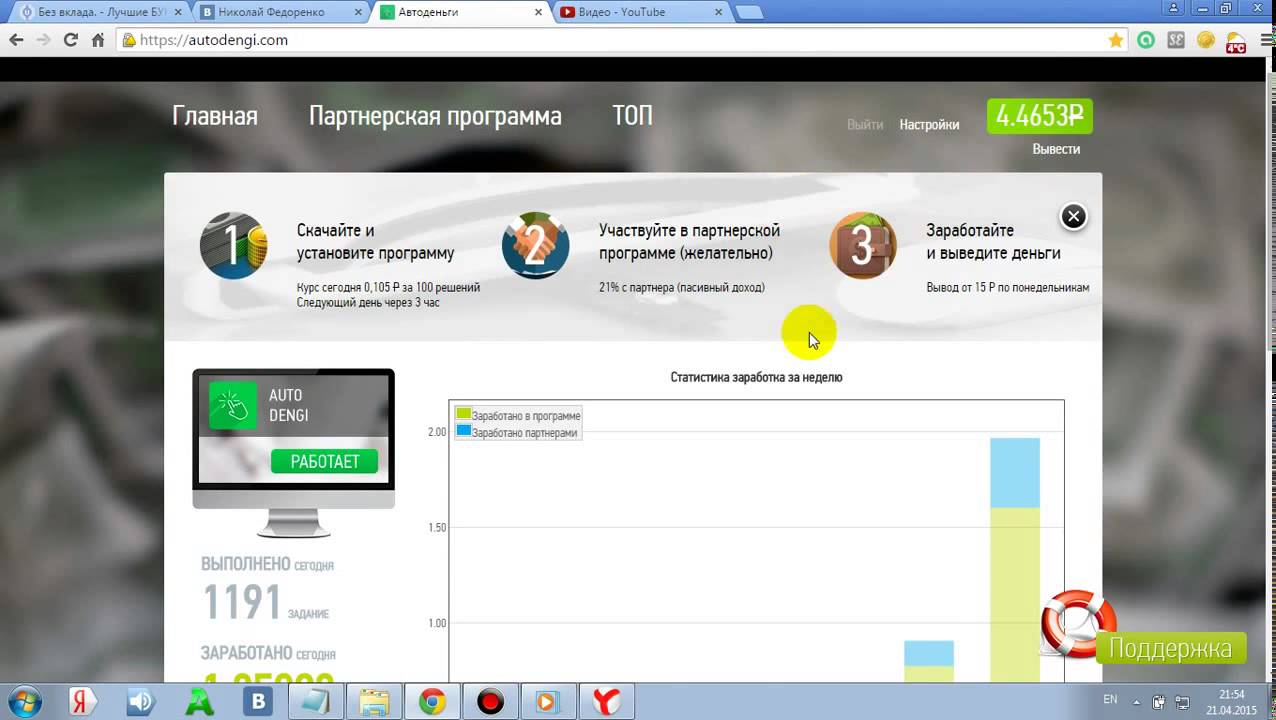The image size is (1276, 720).
Task: Reload the autodengi.com page
Action: point(70,40)
